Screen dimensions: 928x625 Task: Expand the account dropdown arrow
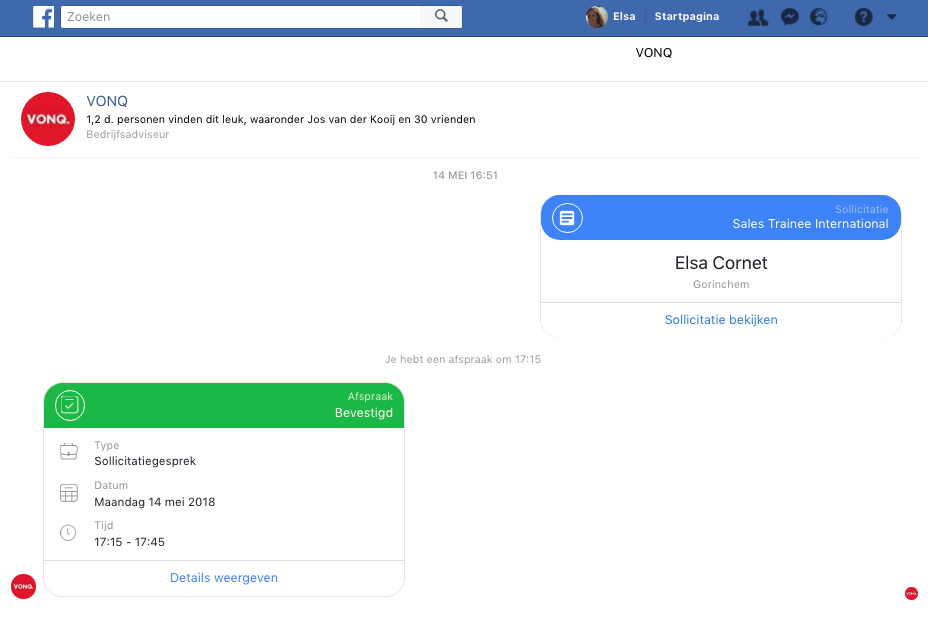click(891, 17)
